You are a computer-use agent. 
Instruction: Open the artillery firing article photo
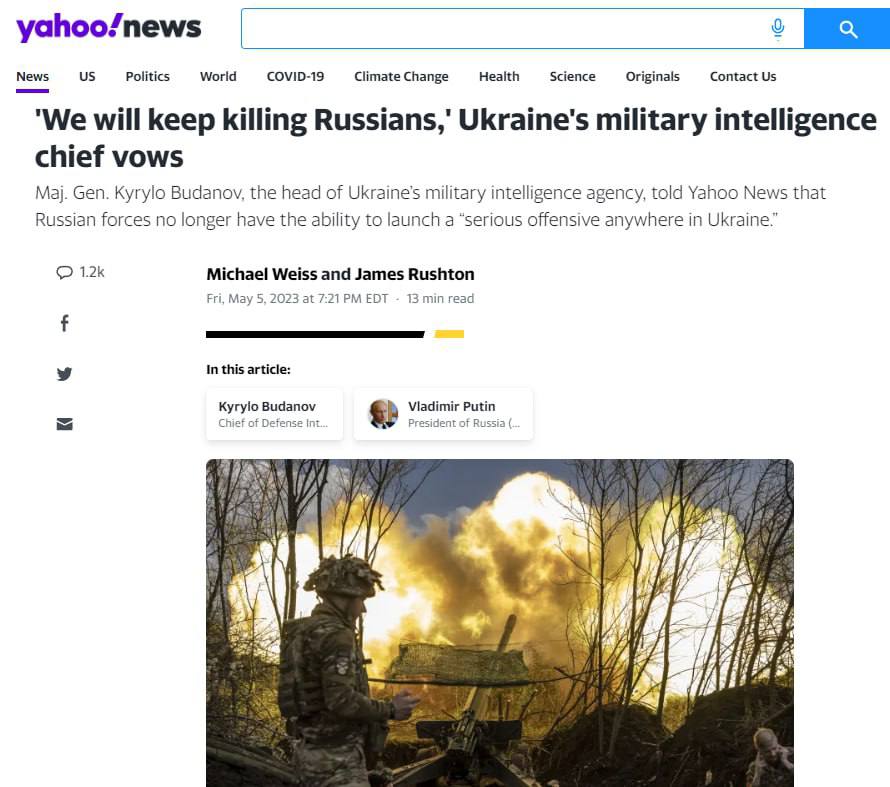point(499,622)
